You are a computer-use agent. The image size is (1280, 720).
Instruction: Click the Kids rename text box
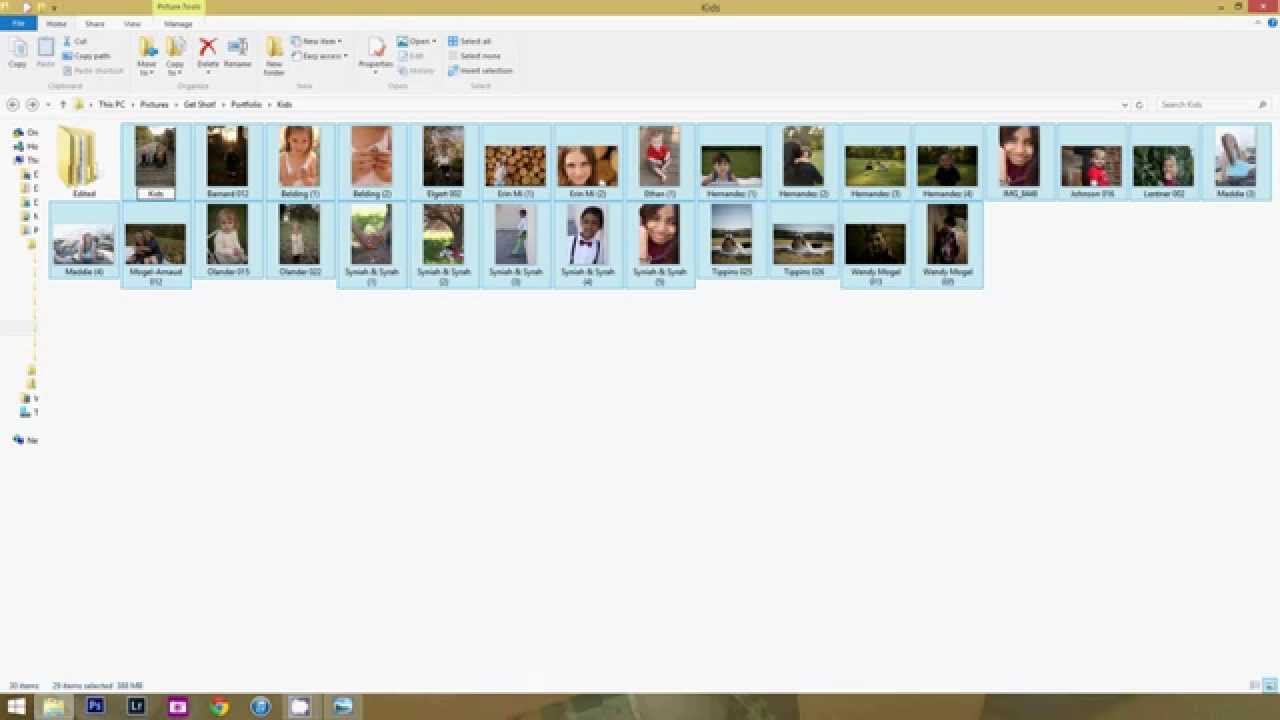click(x=155, y=193)
